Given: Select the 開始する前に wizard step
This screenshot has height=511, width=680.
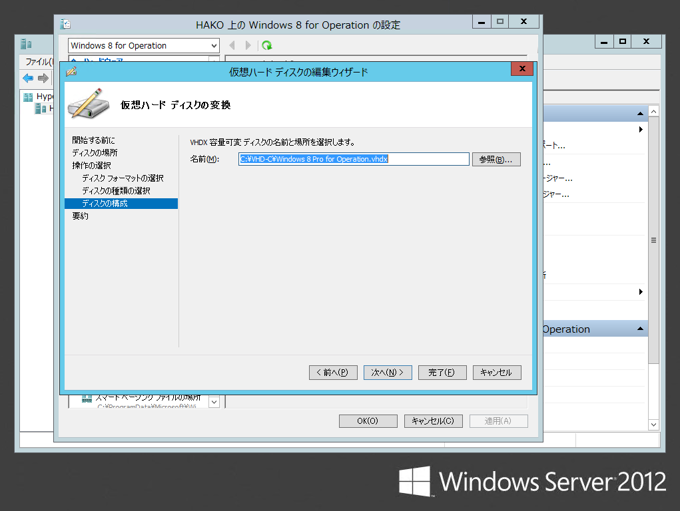Looking at the screenshot, I should (94, 140).
